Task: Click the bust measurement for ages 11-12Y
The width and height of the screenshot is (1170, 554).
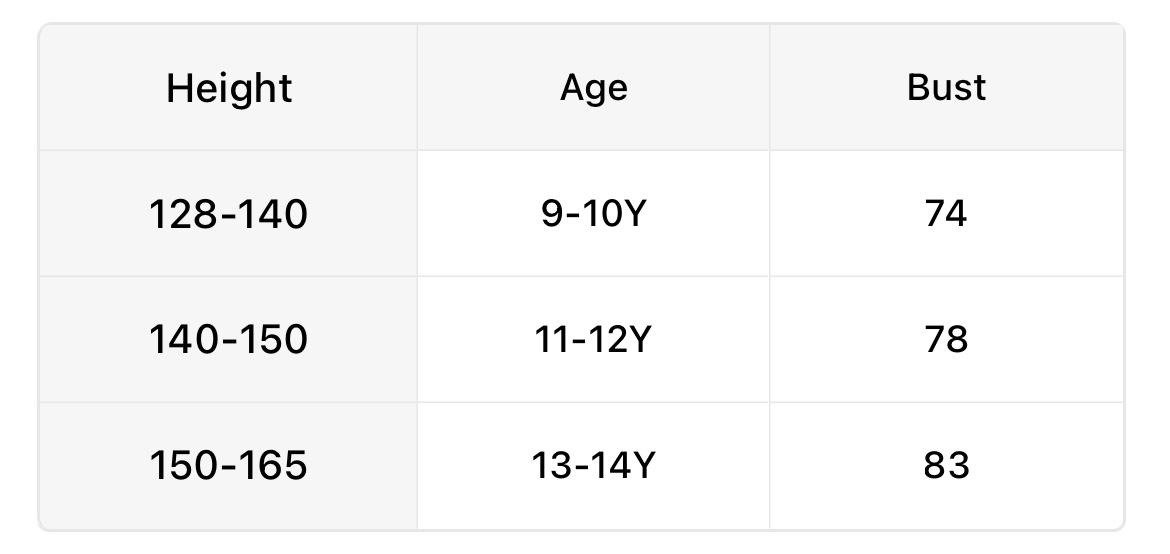Action: (x=946, y=340)
